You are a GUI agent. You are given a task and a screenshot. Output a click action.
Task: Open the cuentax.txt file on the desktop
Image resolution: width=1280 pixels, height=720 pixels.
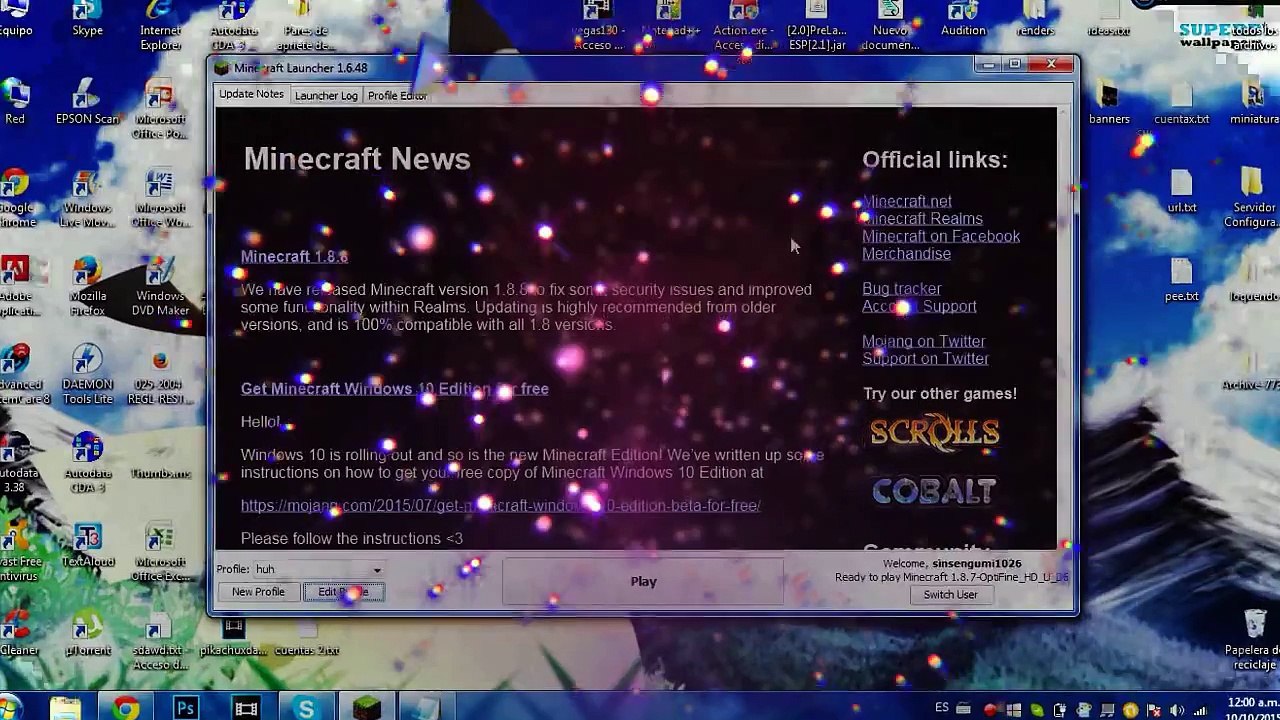1181,104
